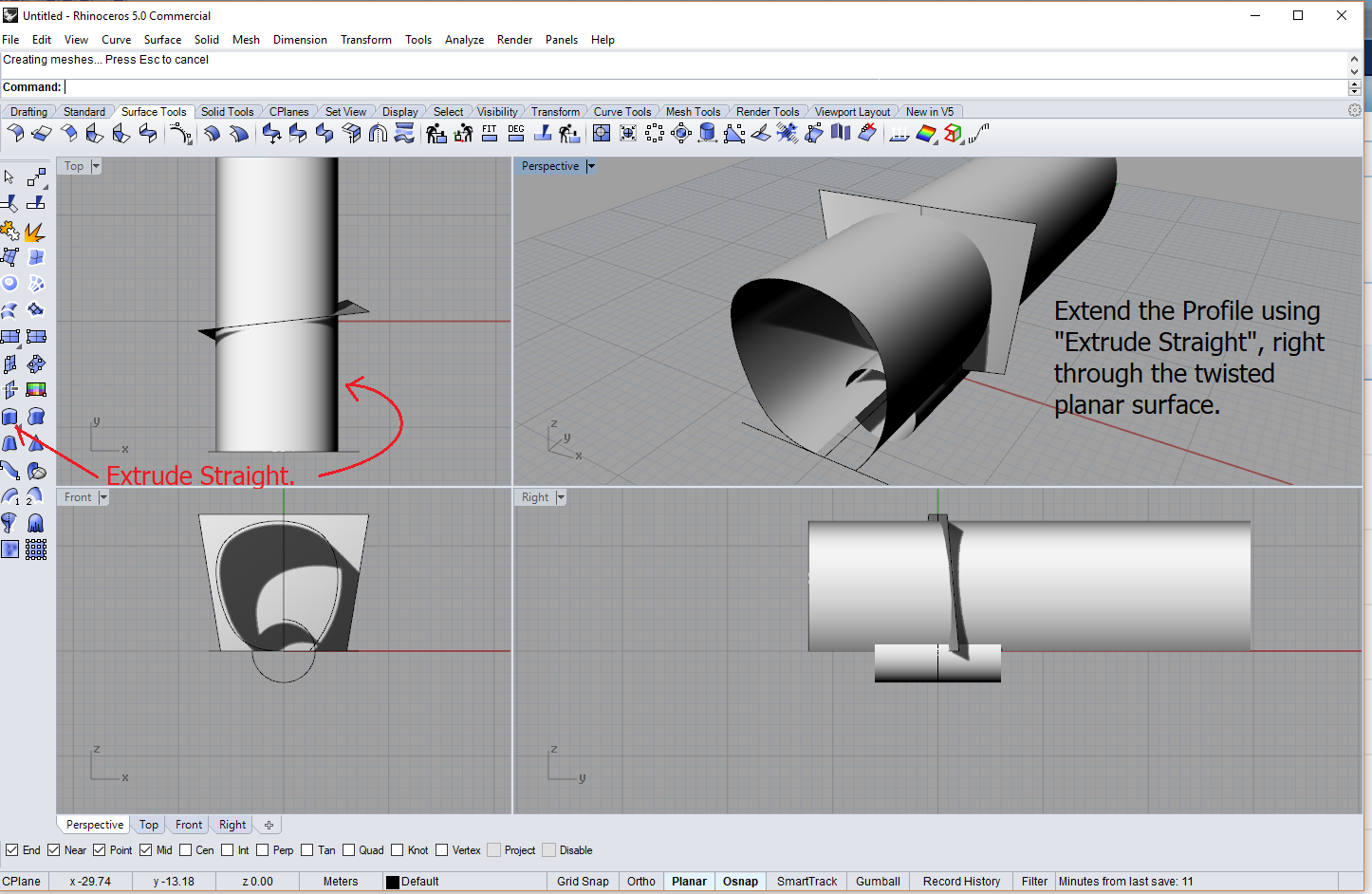Open the Surface menu
1372x894 pixels.
(x=162, y=40)
